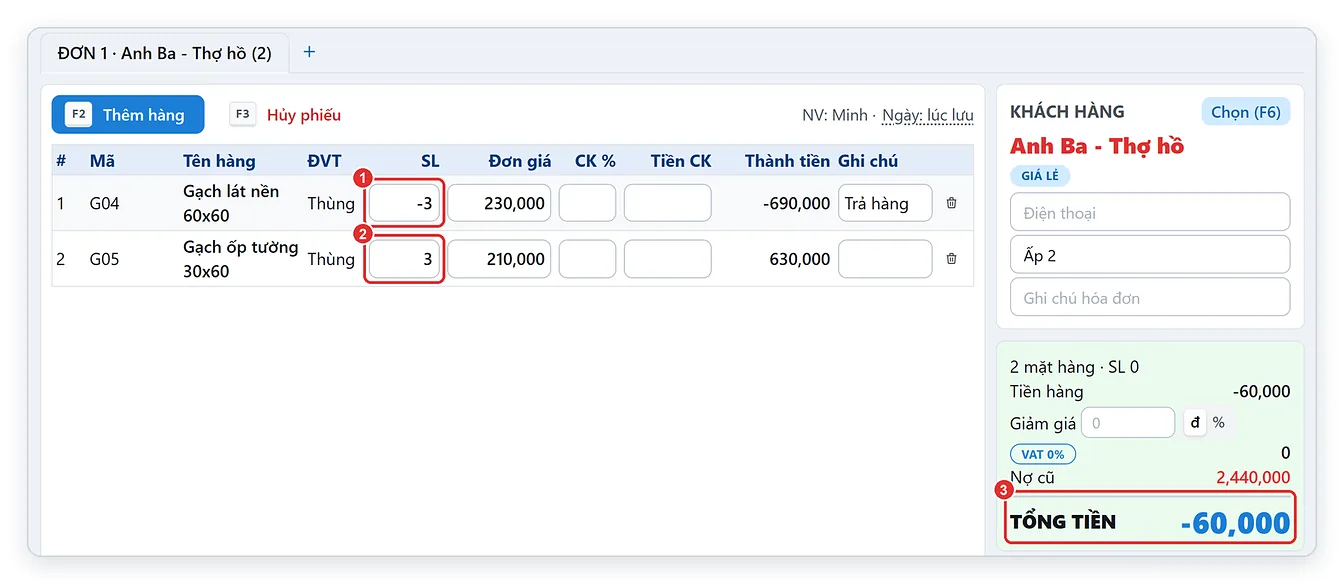This screenshot has width=1344, height=584.
Task: Click the Tên hàng column header
Action: (219, 161)
